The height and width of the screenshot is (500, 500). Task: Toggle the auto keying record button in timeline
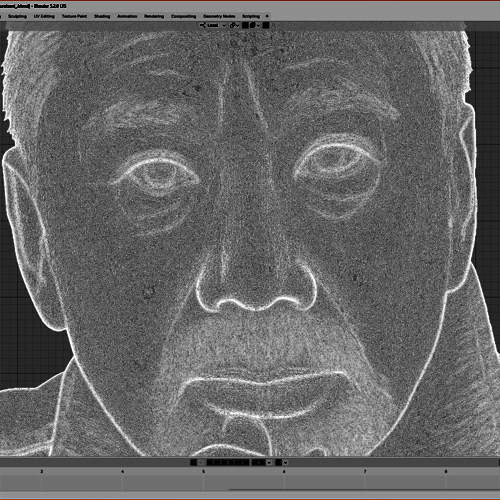[193, 462]
